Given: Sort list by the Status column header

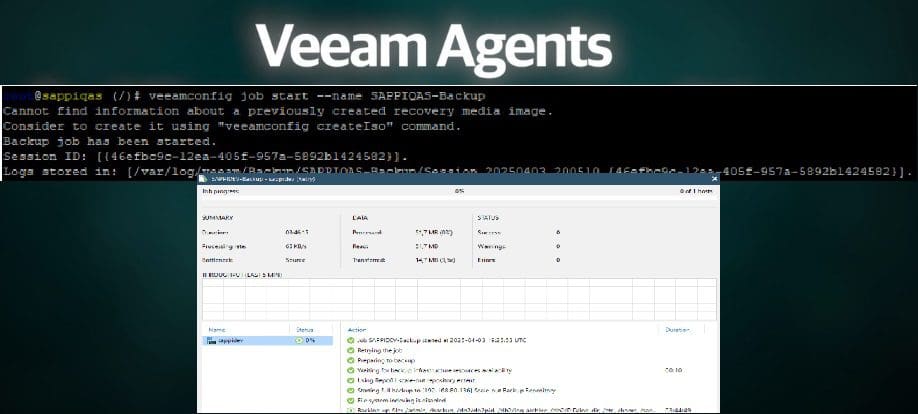Looking at the screenshot, I should (x=304, y=328).
